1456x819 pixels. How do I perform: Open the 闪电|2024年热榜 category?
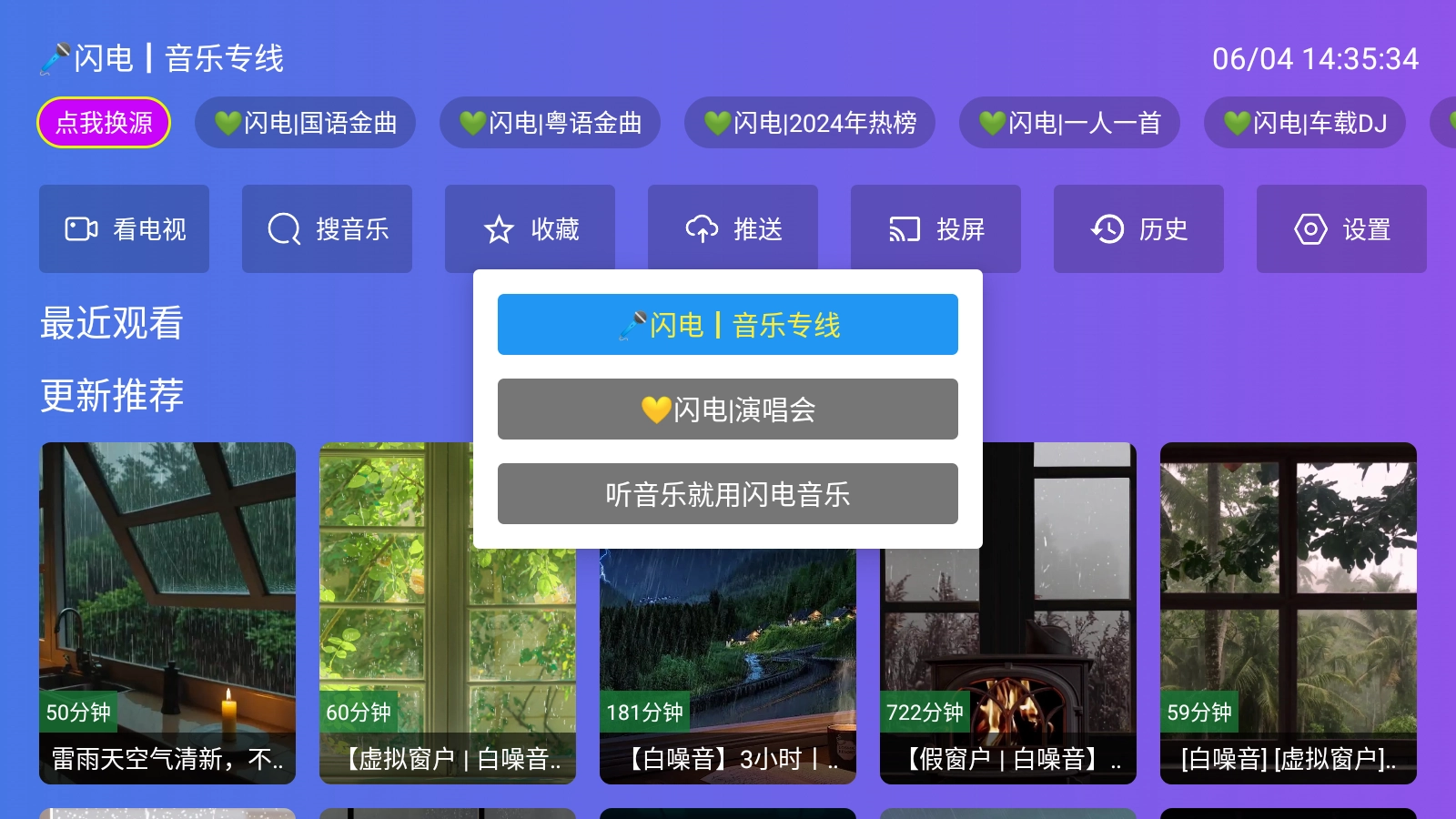pyautogui.click(x=809, y=122)
